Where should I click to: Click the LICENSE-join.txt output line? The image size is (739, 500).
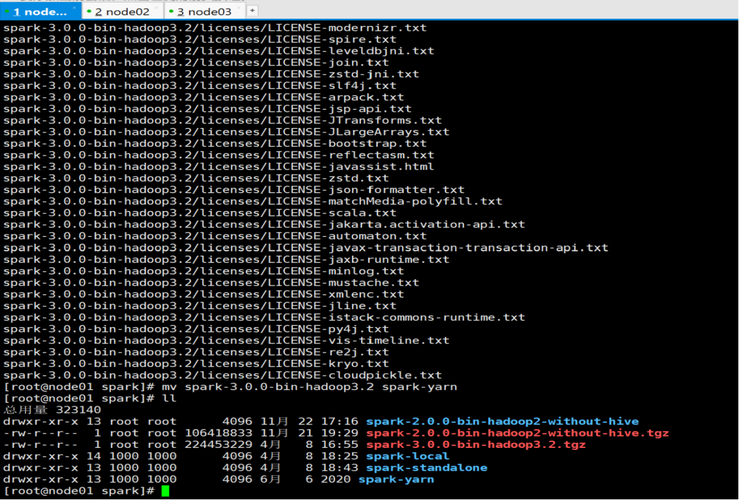coord(196,63)
